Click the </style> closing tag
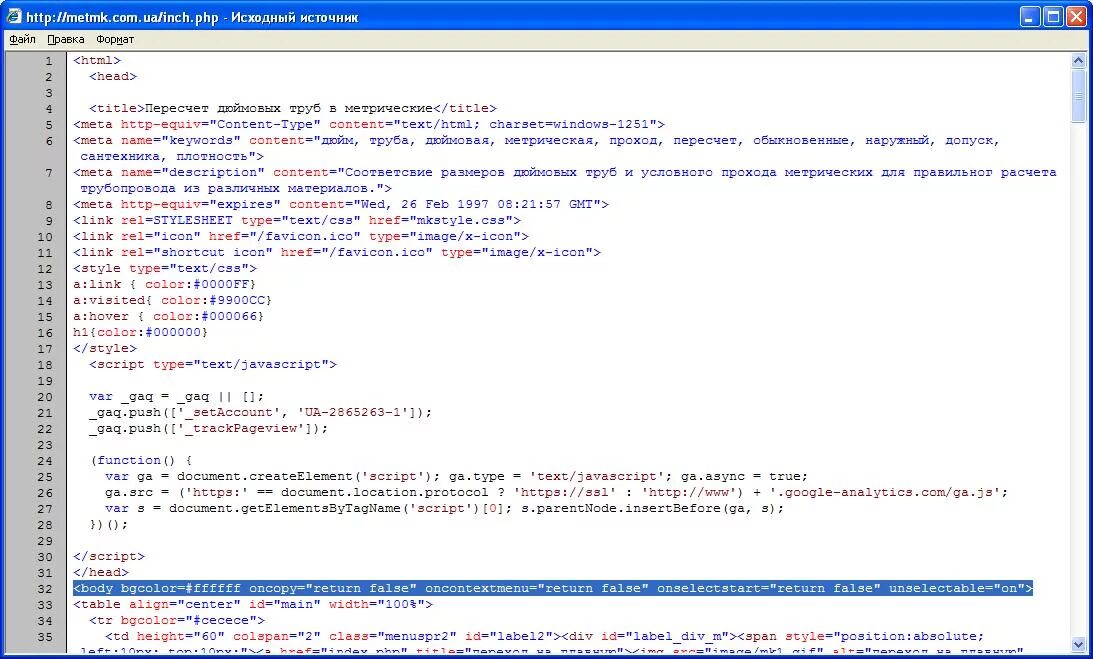Viewport: 1093px width, 659px height. tap(105, 349)
